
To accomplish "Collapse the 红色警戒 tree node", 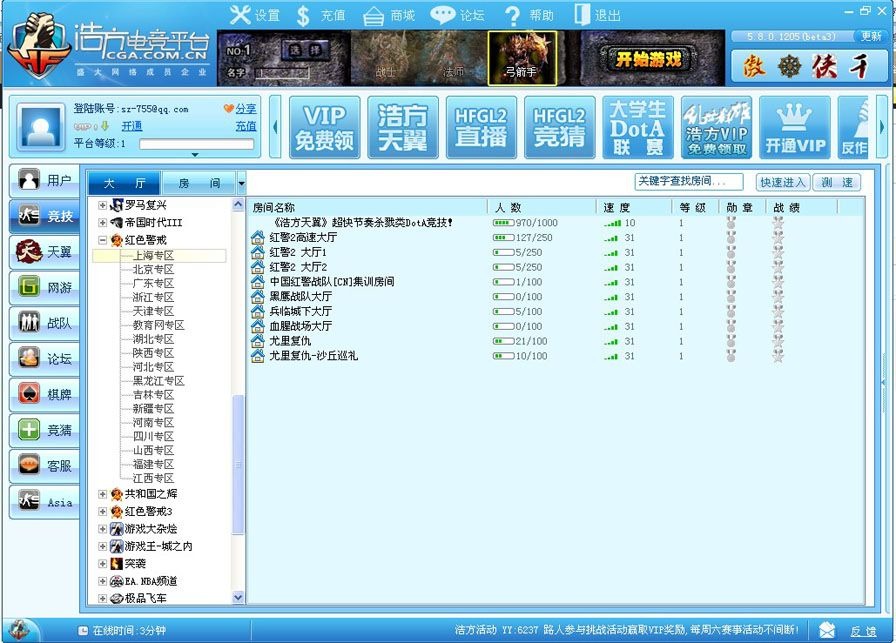I will [104, 240].
